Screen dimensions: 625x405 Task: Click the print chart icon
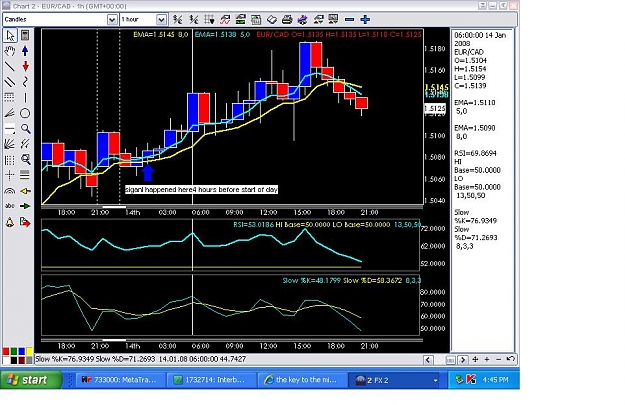(287, 19)
